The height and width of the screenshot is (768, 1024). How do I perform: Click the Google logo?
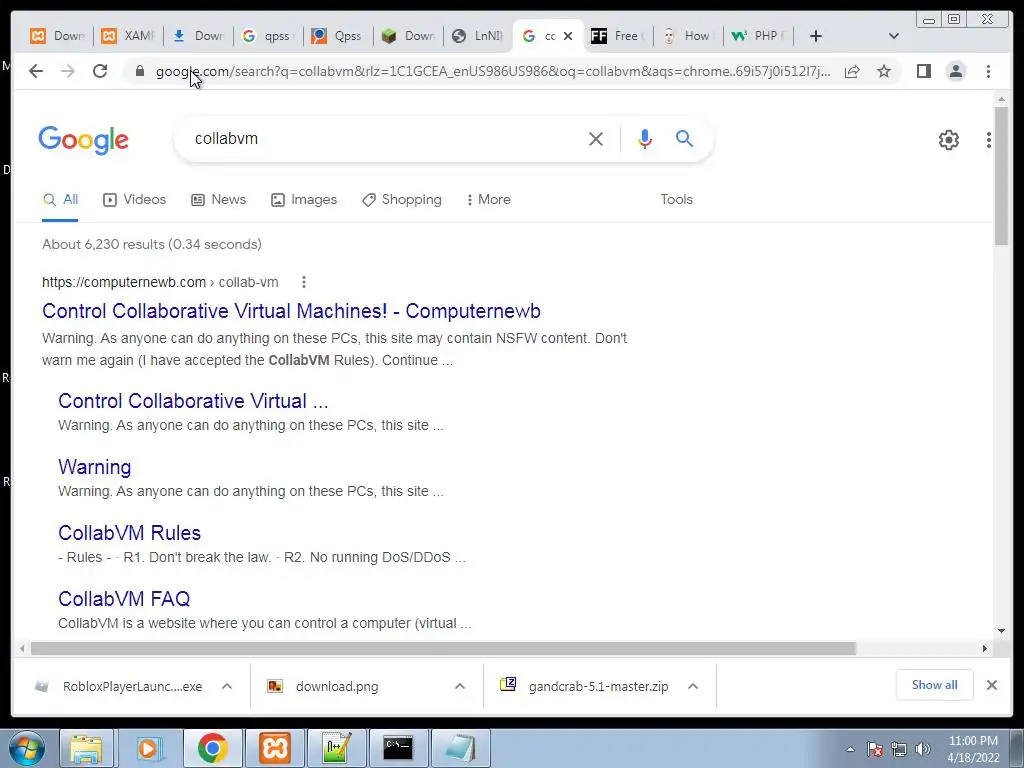pyautogui.click(x=84, y=140)
